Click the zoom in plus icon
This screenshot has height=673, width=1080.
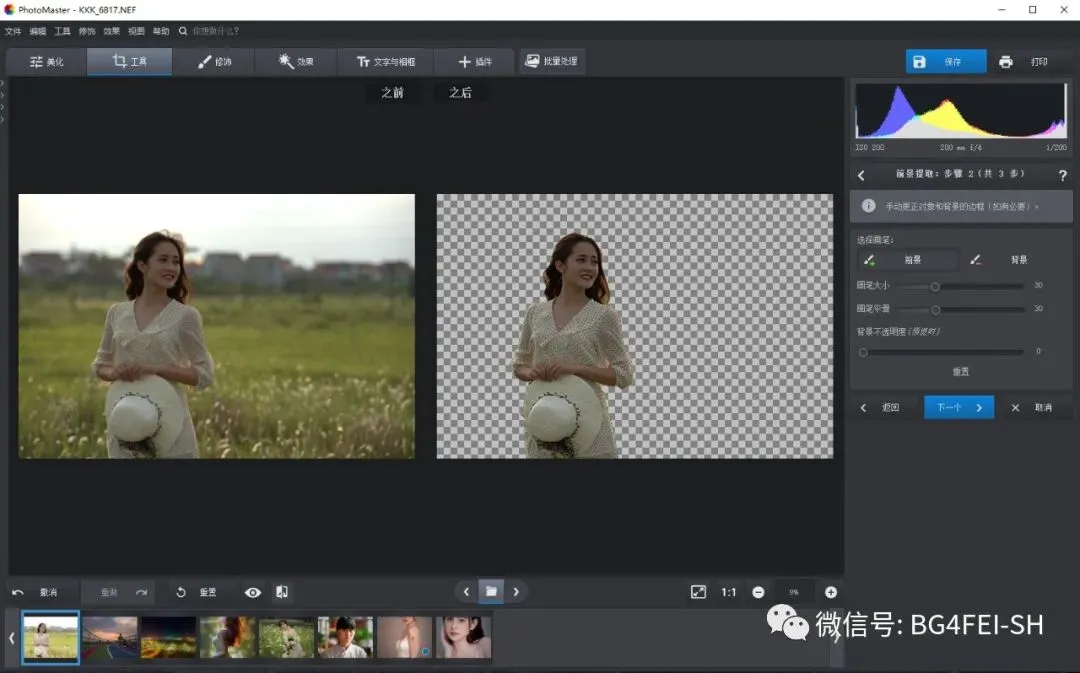tap(830, 592)
